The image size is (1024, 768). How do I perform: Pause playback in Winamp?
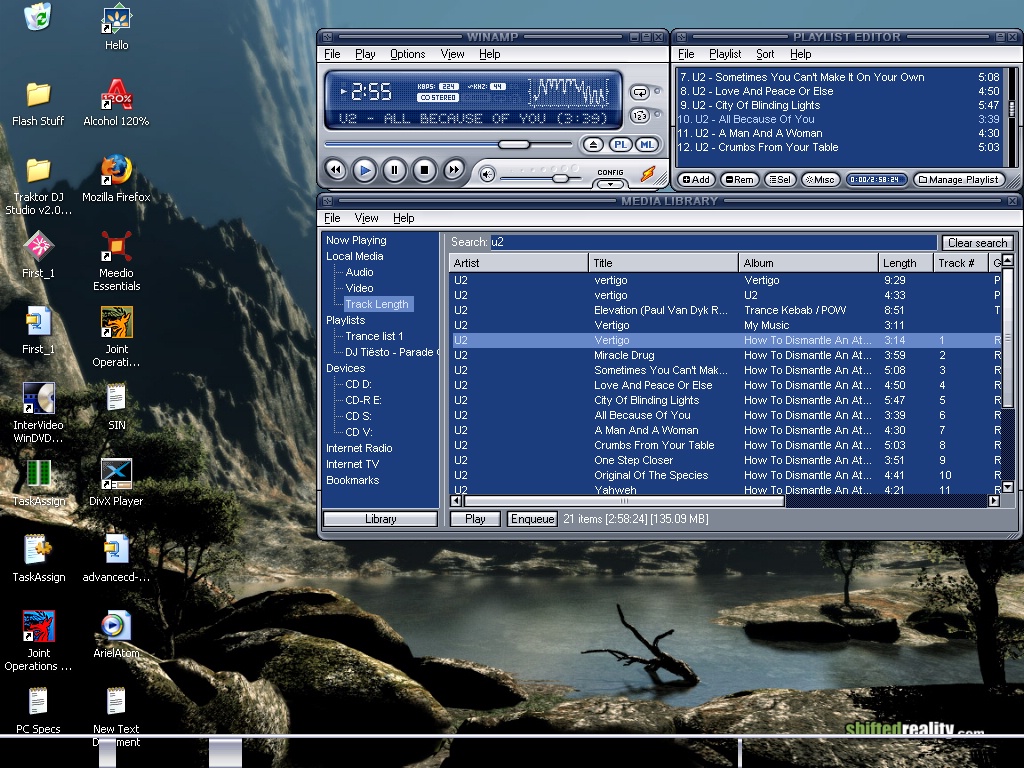pyautogui.click(x=394, y=170)
